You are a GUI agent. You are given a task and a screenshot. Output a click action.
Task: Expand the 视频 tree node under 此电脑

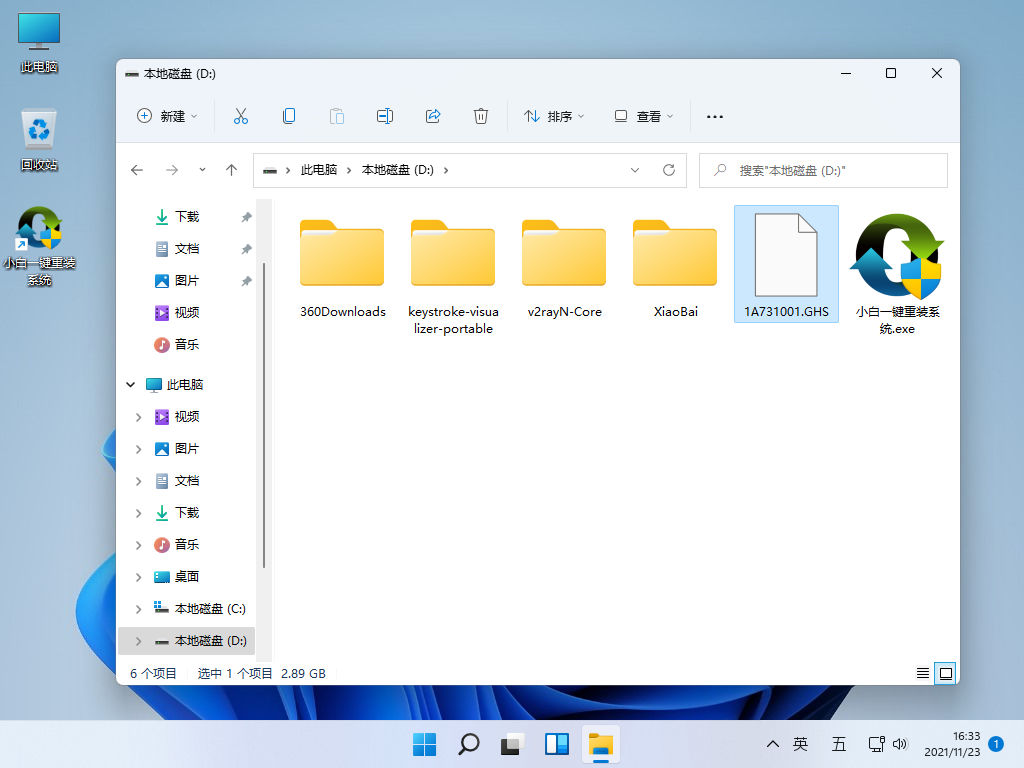point(138,417)
